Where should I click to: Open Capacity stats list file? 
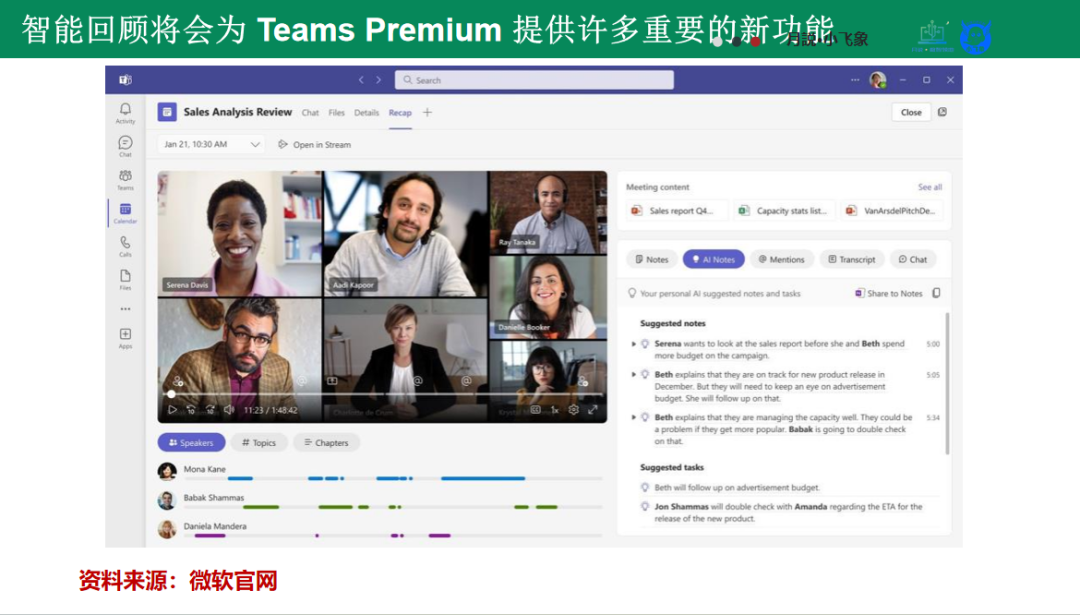point(784,211)
